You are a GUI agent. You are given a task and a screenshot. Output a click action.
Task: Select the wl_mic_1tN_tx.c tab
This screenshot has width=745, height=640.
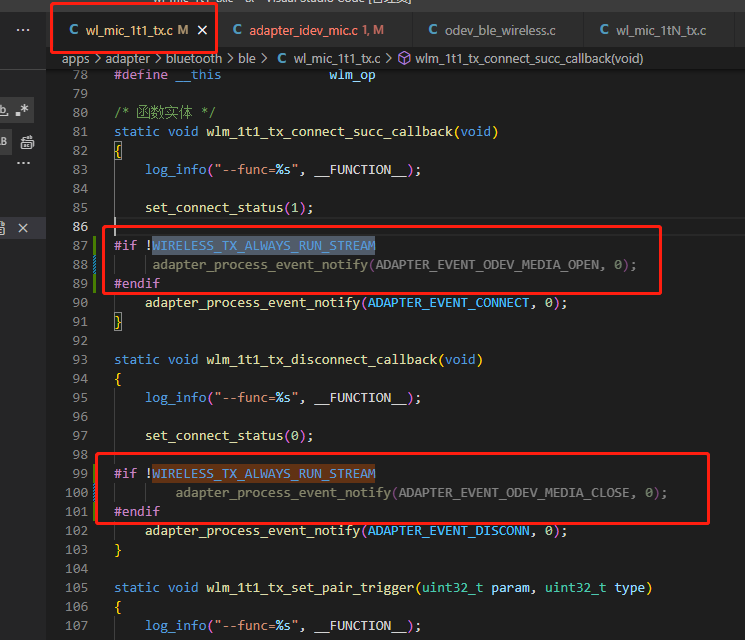[653, 30]
